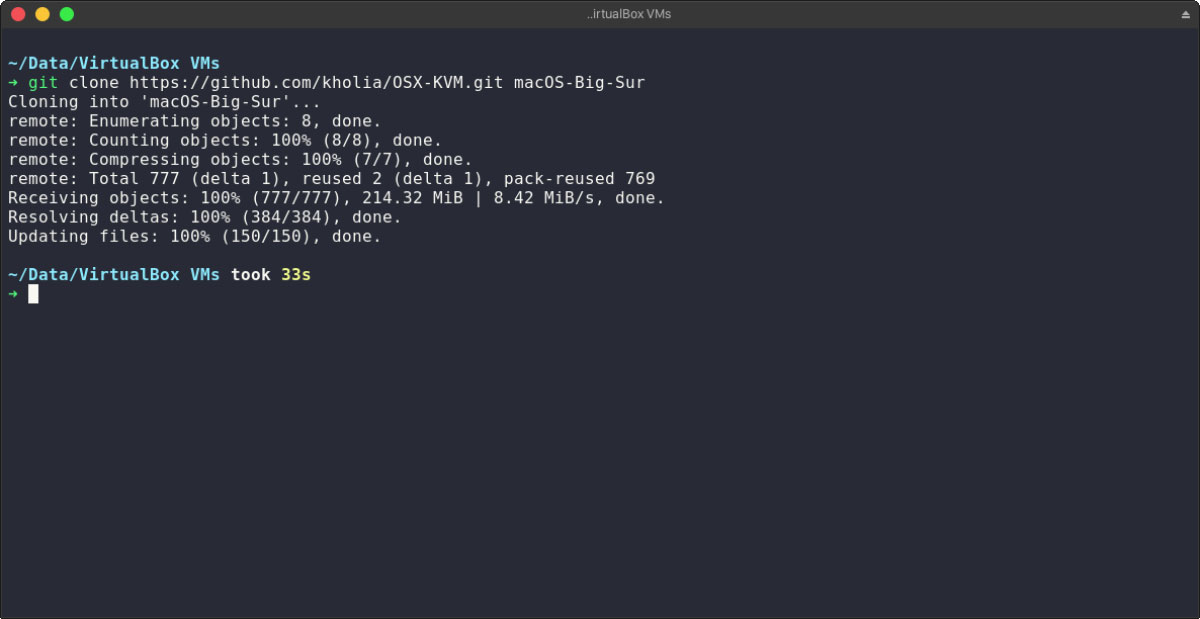Click the "Receiving objects" line showing 214.32 MiB
1200x619 pixels.
tap(336, 198)
